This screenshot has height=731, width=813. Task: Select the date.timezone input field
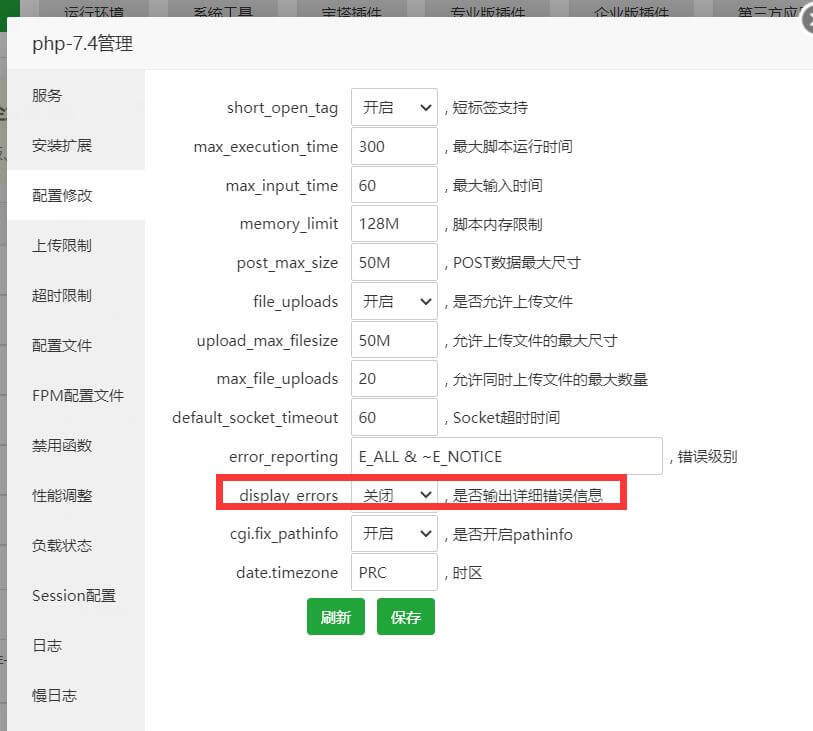(x=394, y=573)
